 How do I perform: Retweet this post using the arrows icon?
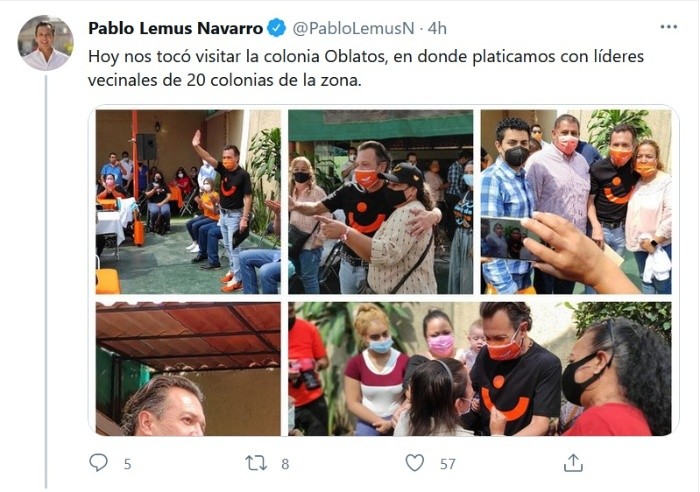tap(256, 463)
